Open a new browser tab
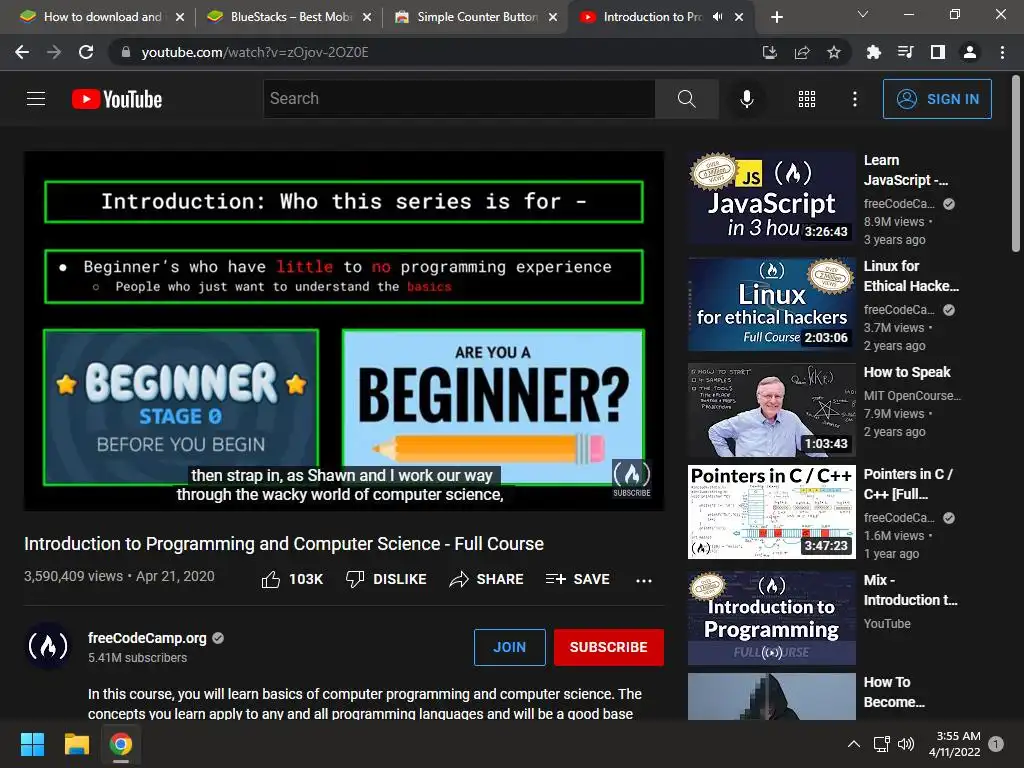Image resolution: width=1024 pixels, height=768 pixels. [776, 17]
